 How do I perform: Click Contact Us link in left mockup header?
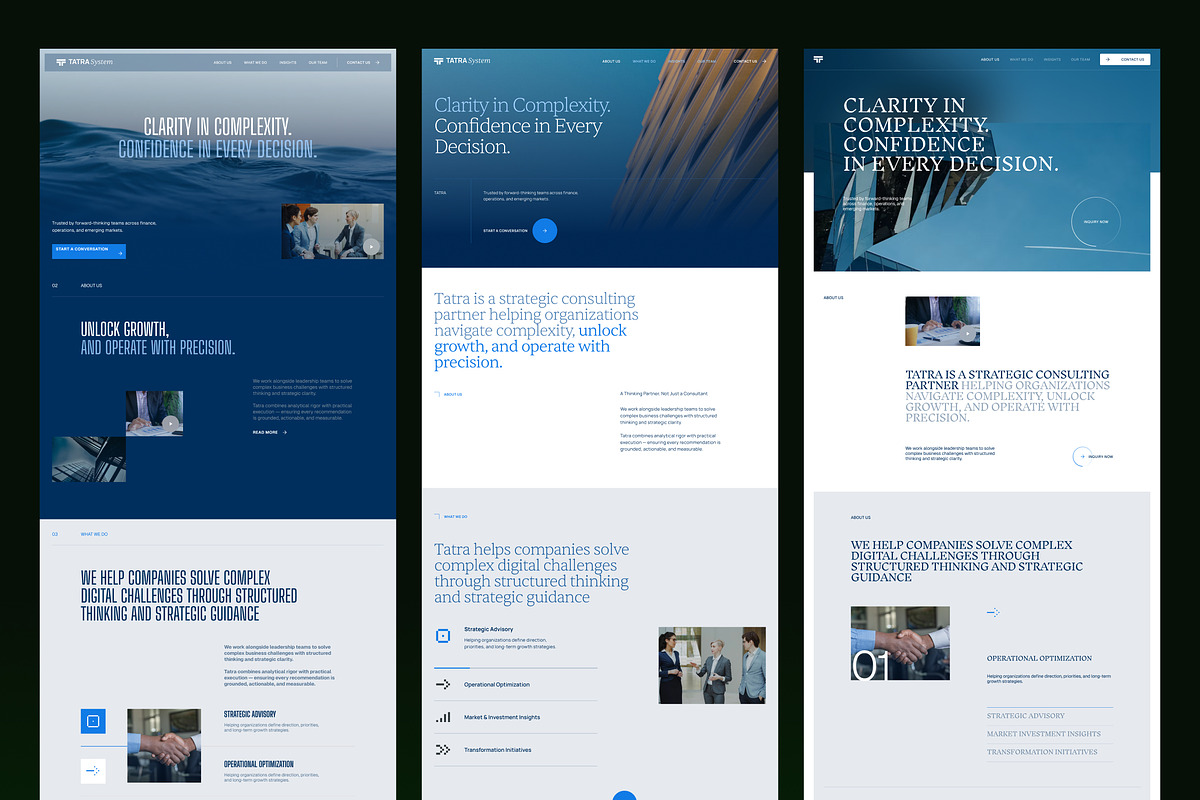362,63
